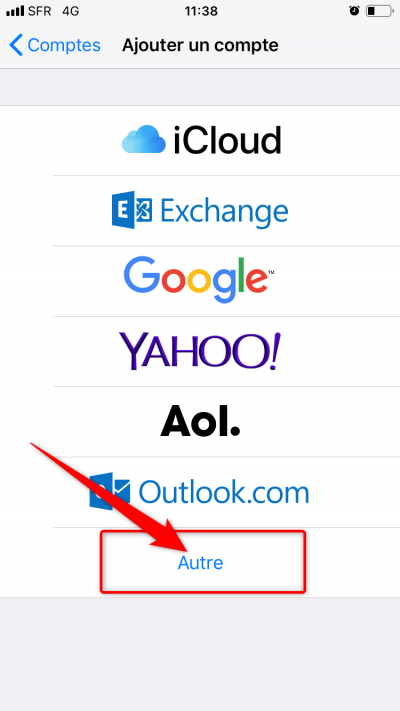Viewport: 400px width, 711px height.
Task: Go back via the Comptes label
Action: point(64,45)
